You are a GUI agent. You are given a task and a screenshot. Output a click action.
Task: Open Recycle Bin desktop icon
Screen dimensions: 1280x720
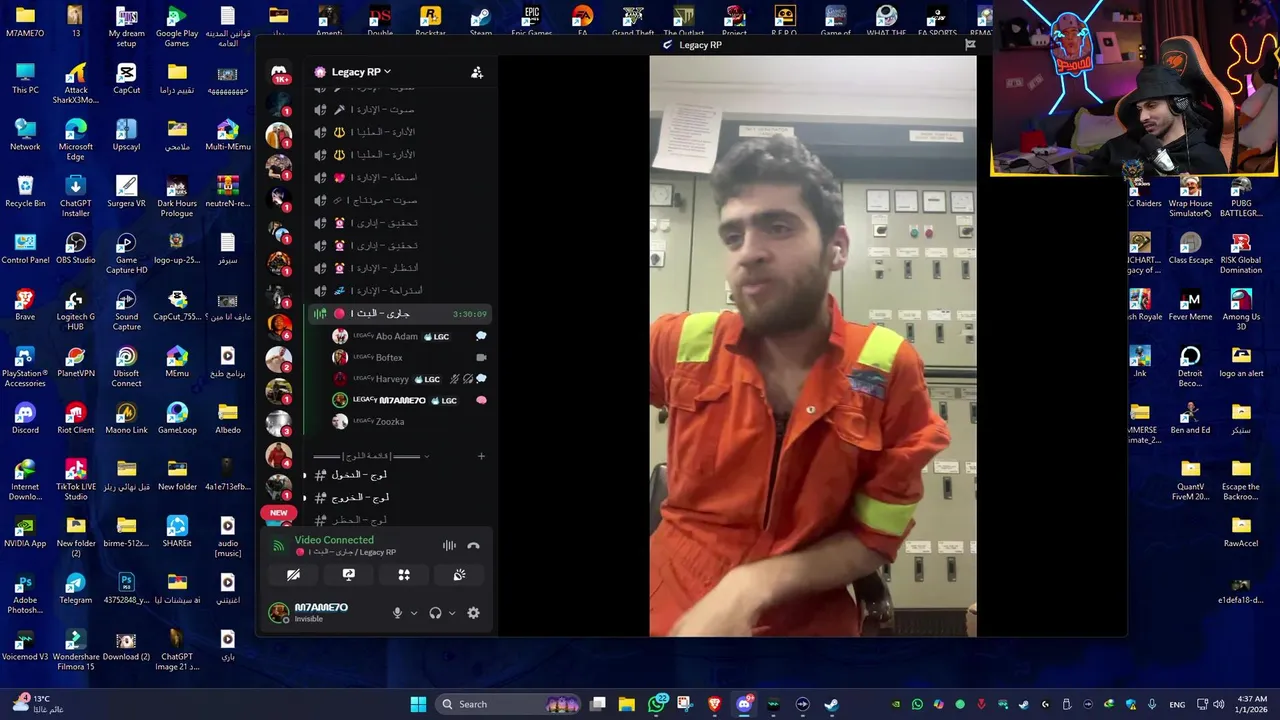pyautogui.click(x=25, y=192)
